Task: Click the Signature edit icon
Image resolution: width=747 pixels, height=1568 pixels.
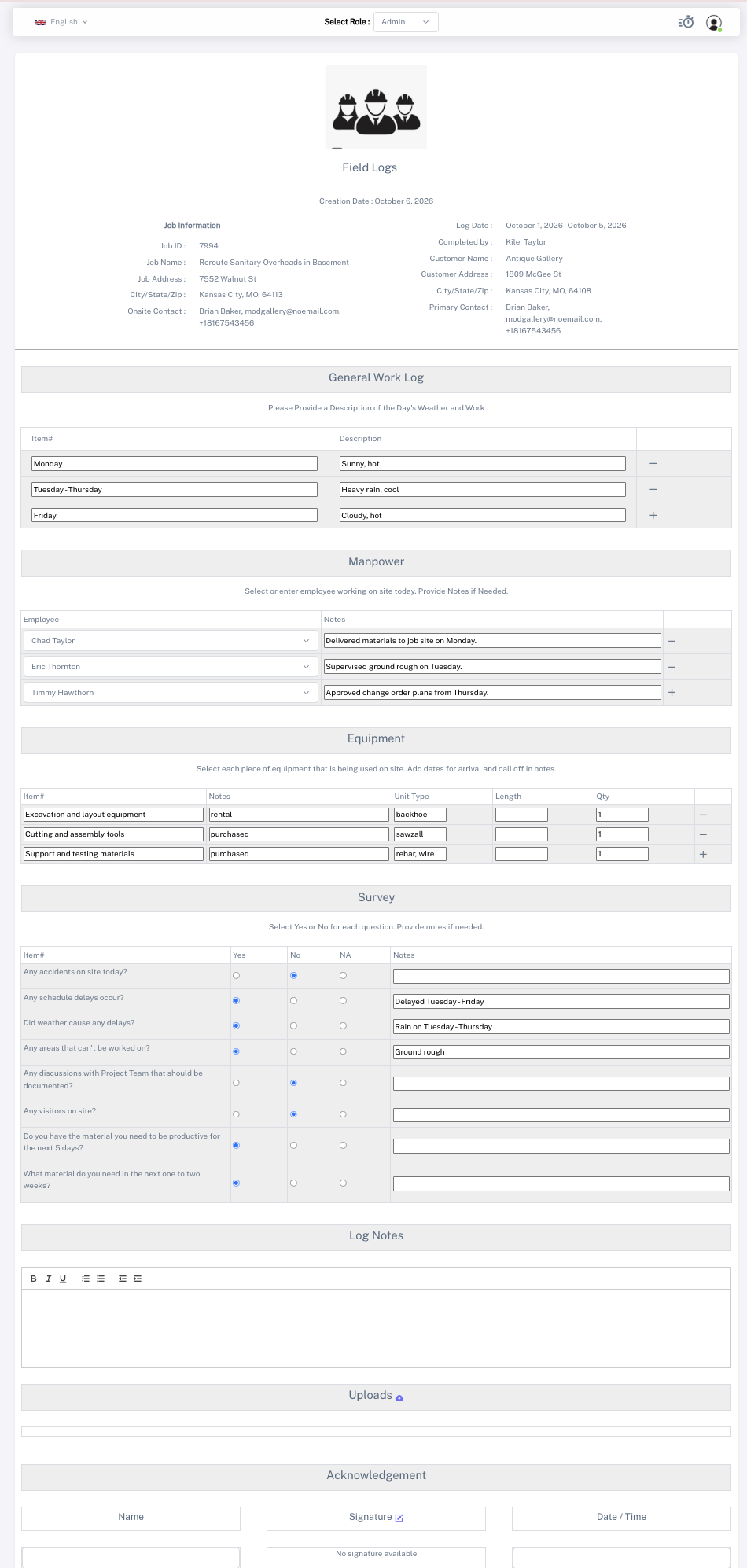Action: tap(399, 1518)
